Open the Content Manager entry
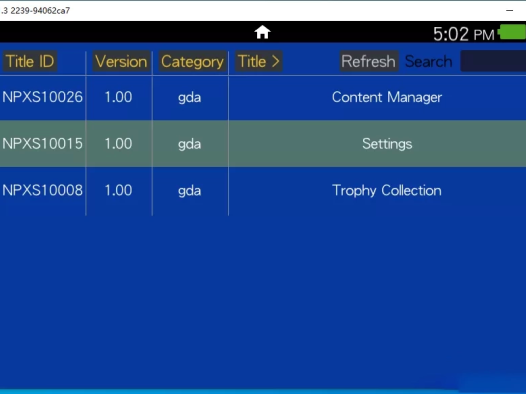This screenshot has width=526, height=394. coord(387,98)
